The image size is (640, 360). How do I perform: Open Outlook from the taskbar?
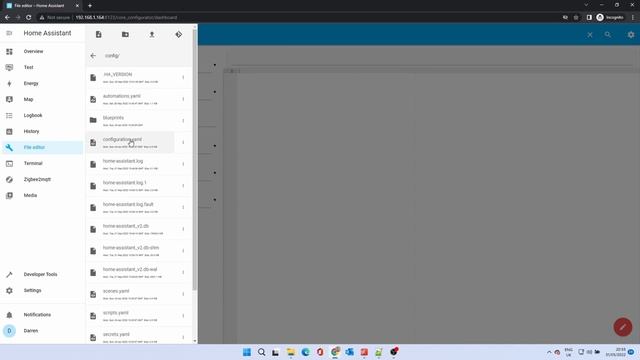tap(349, 352)
